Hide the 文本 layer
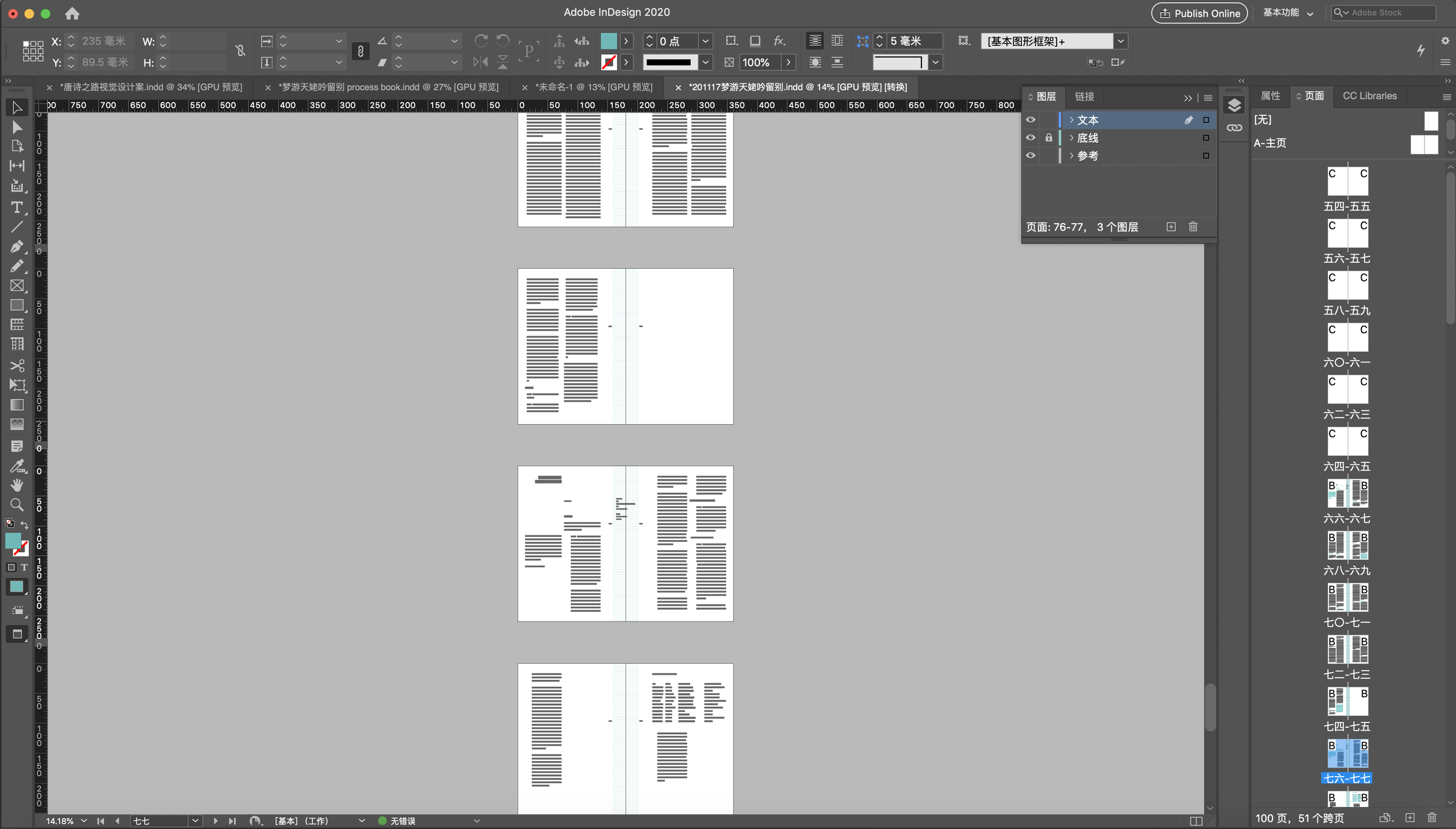This screenshot has height=829, width=1456. click(x=1030, y=120)
